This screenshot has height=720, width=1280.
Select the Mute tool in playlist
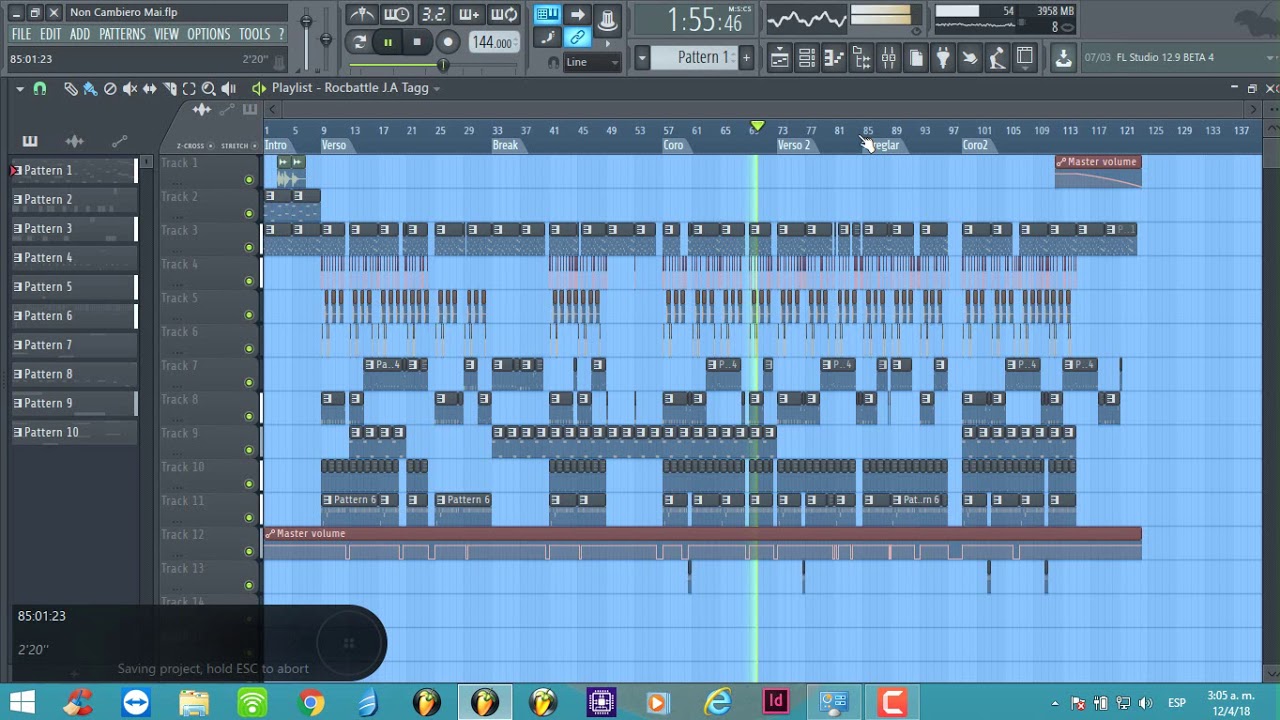pos(130,88)
